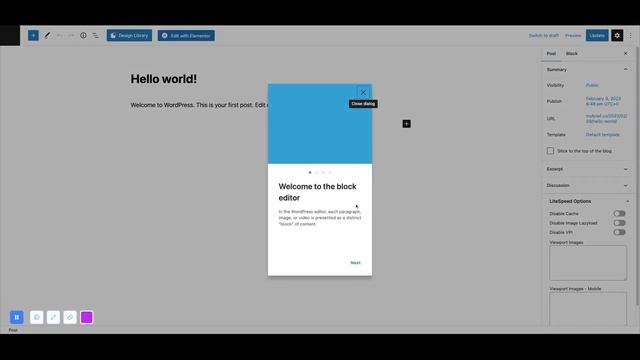Click the Redo arrow in toolbar
The width and height of the screenshot is (640, 360).
tap(71, 36)
